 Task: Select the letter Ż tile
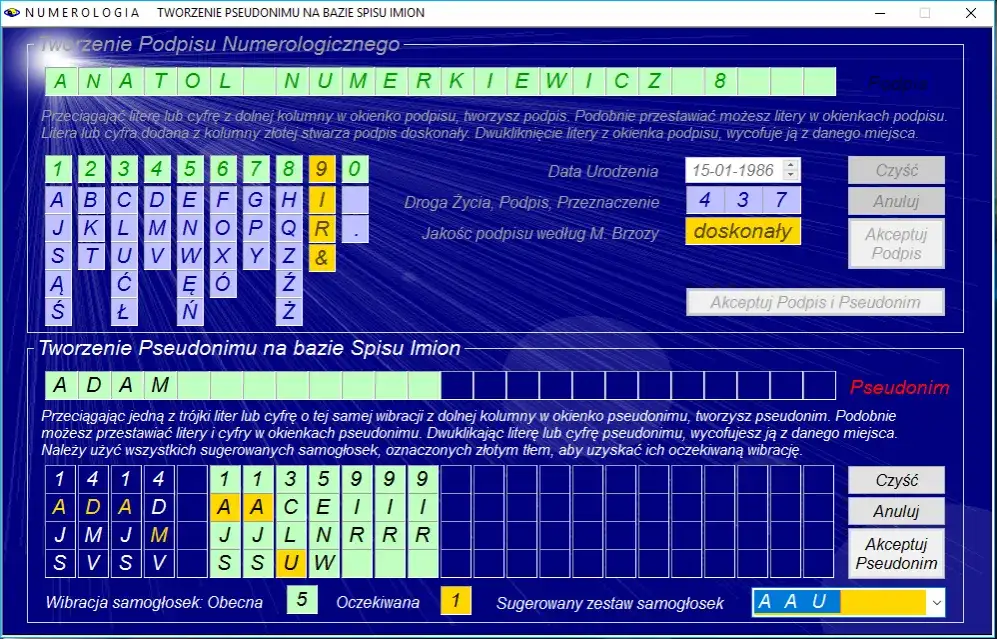click(289, 311)
